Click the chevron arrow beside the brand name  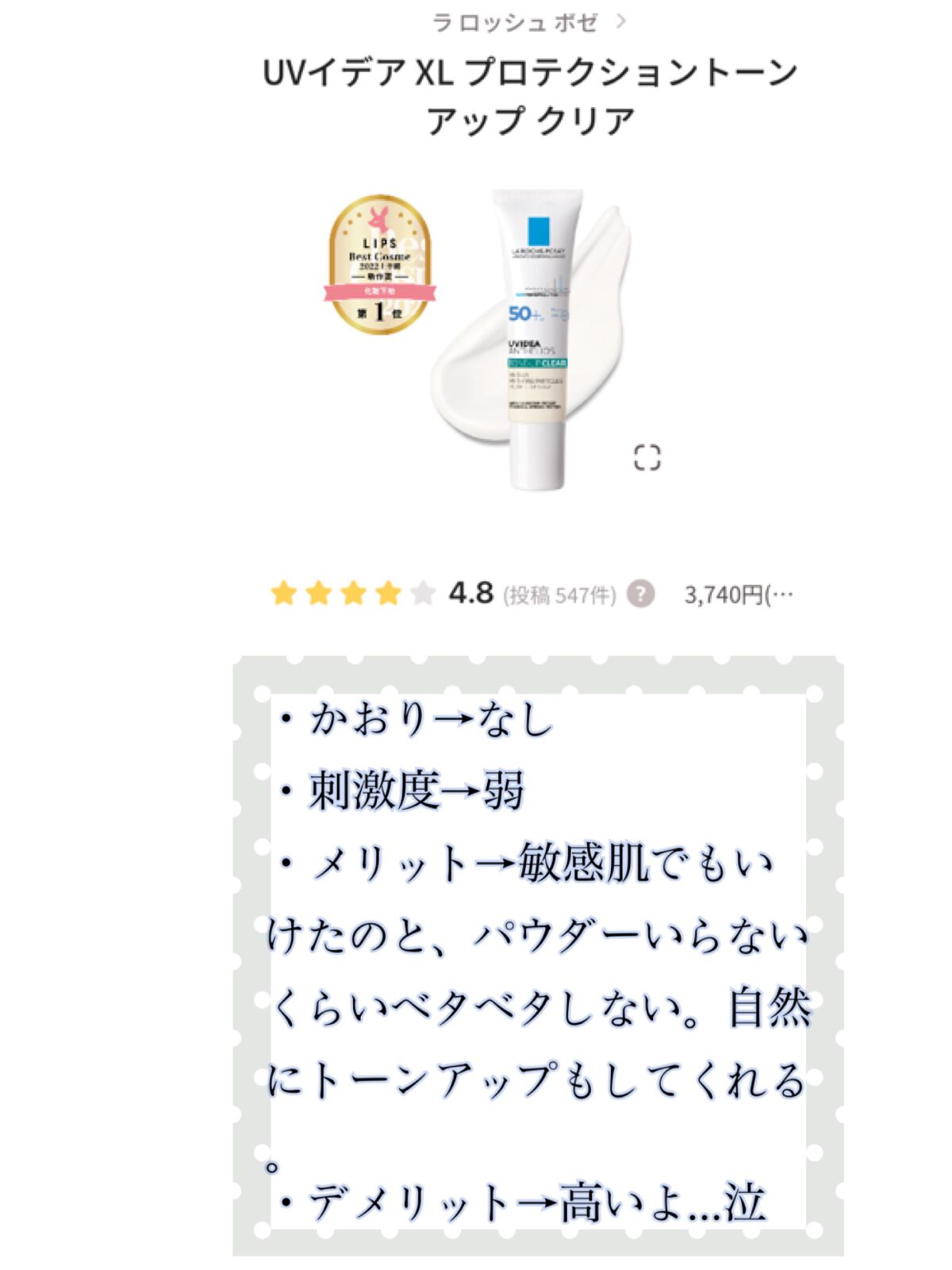620,22
